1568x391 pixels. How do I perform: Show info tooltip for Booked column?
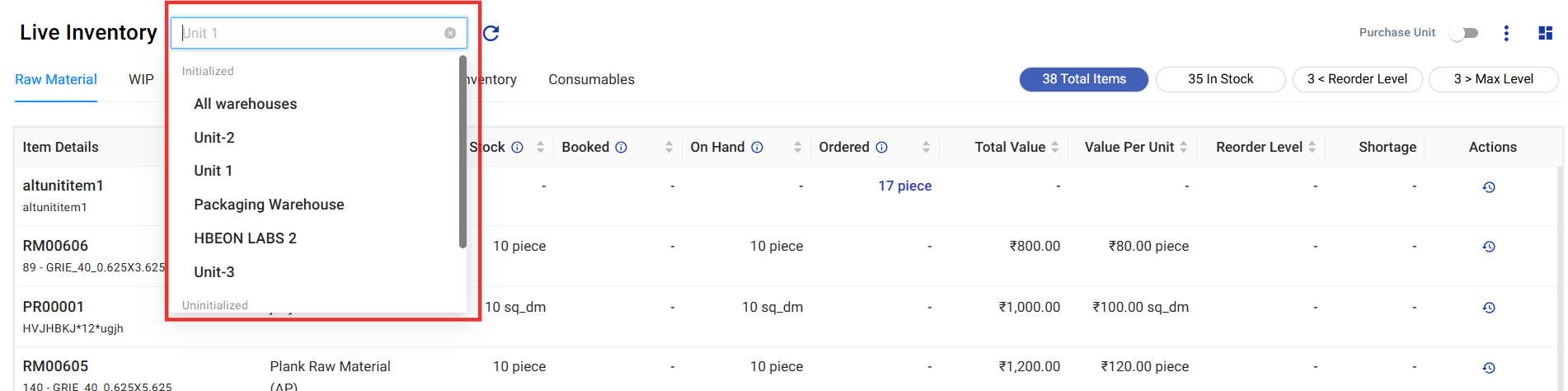click(x=622, y=148)
